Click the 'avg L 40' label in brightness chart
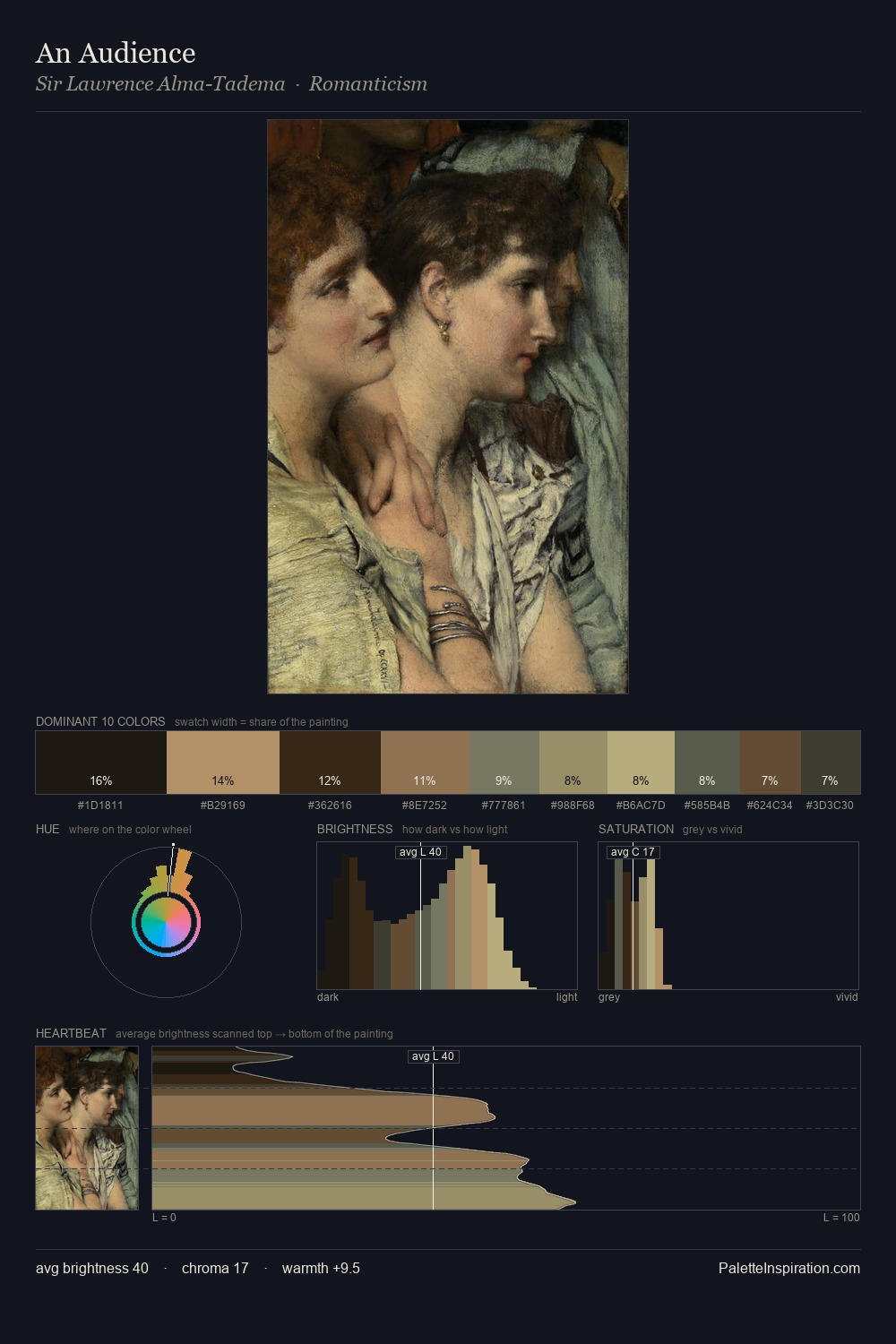The image size is (896, 1344). (x=420, y=852)
